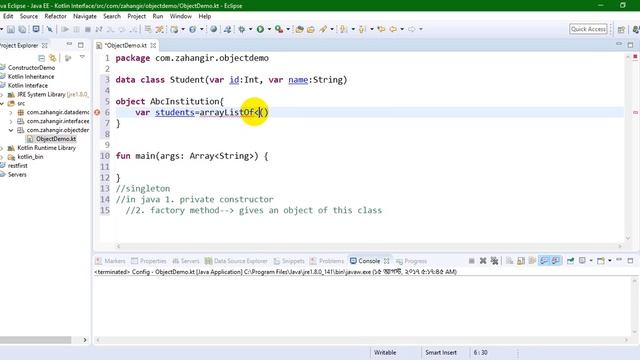Open the Project Explorer View Menu triangle
The height and width of the screenshot is (360, 640).
[x=82, y=58]
